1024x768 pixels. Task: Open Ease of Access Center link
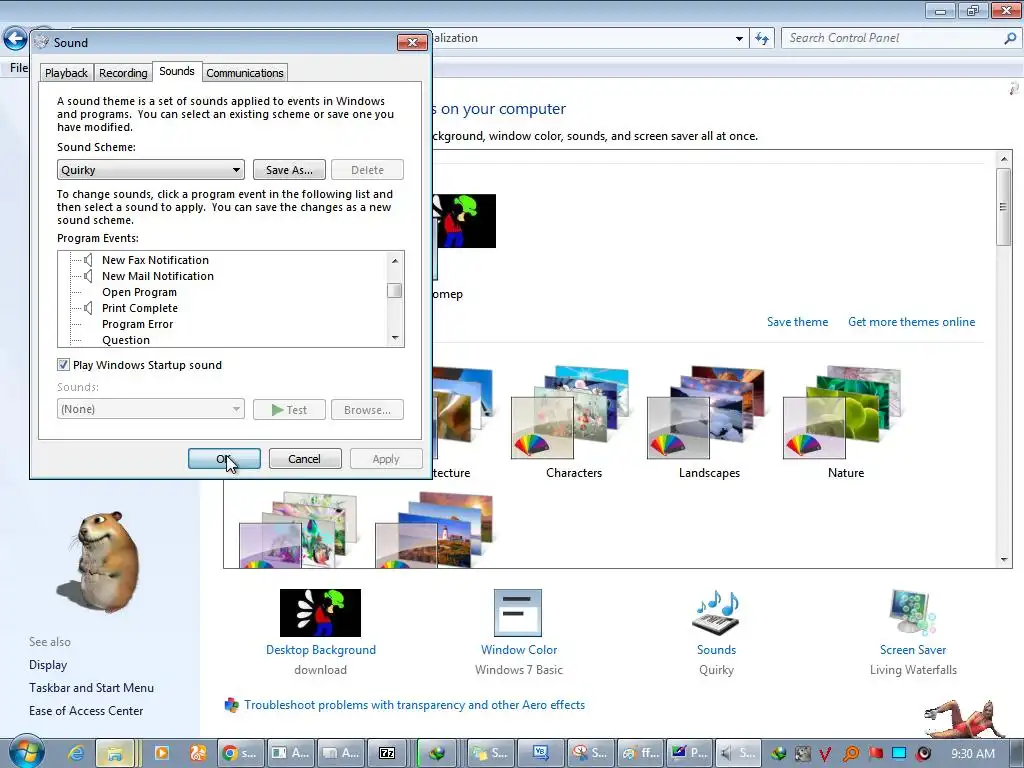[x=86, y=711]
